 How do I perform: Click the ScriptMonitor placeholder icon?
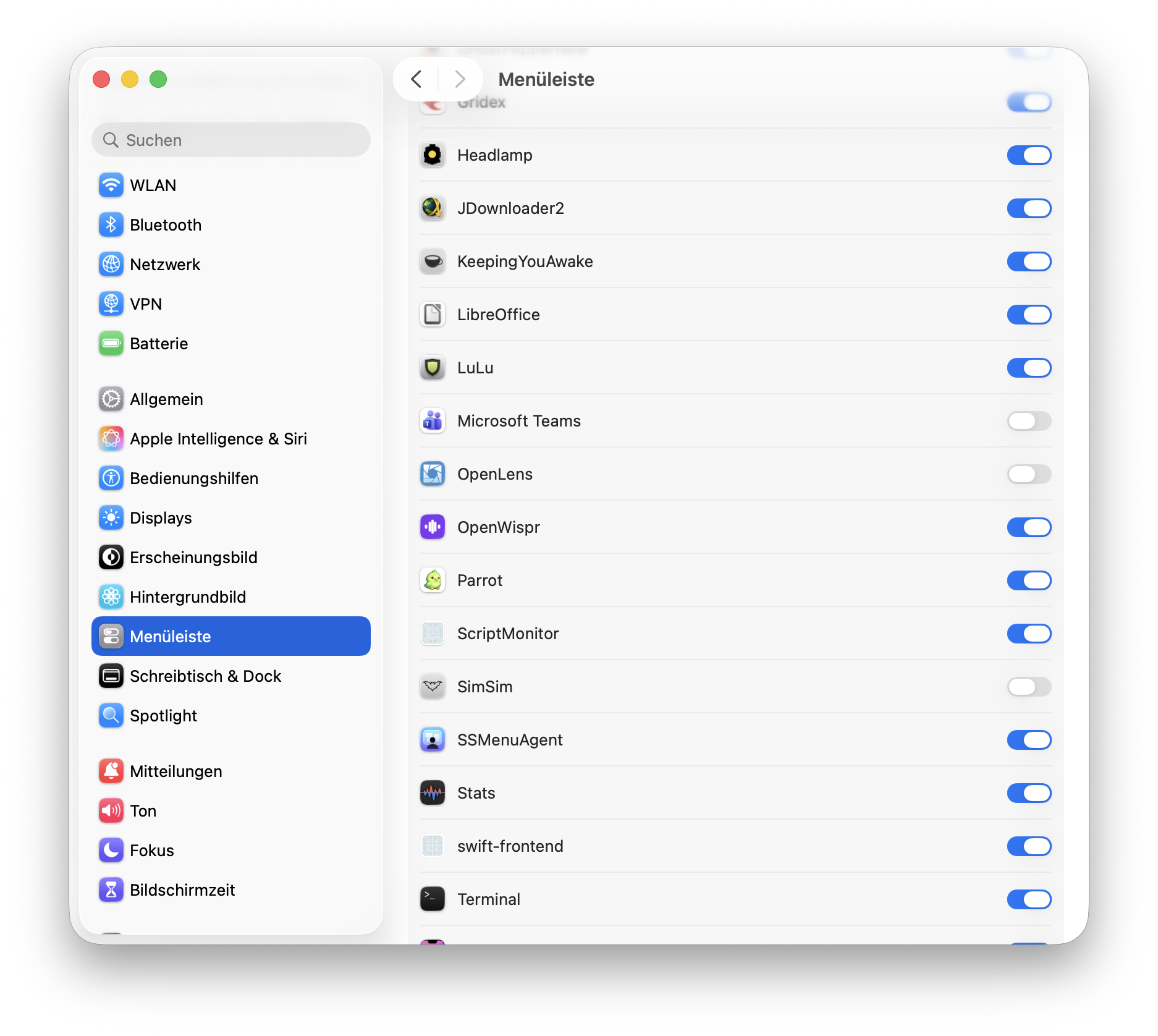[433, 634]
